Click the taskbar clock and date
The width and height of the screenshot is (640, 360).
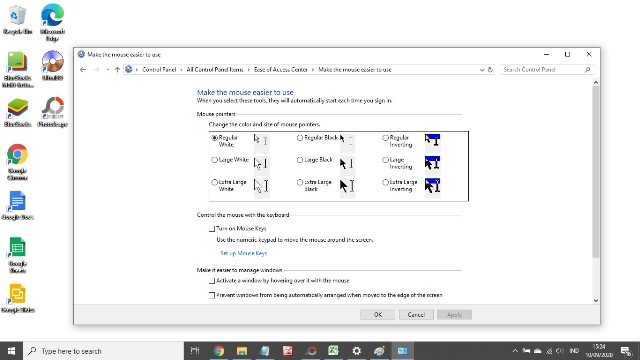click(x=599, y=351)
